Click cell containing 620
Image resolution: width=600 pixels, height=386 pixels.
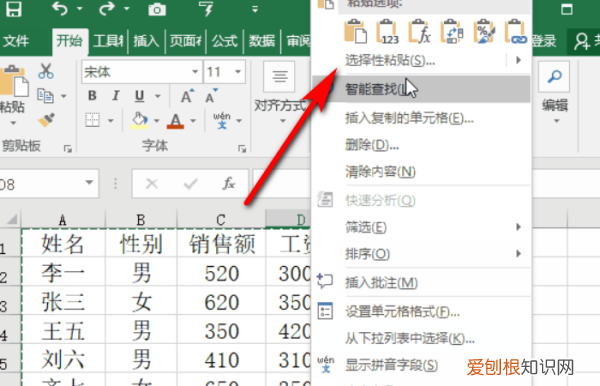point(221,302)
